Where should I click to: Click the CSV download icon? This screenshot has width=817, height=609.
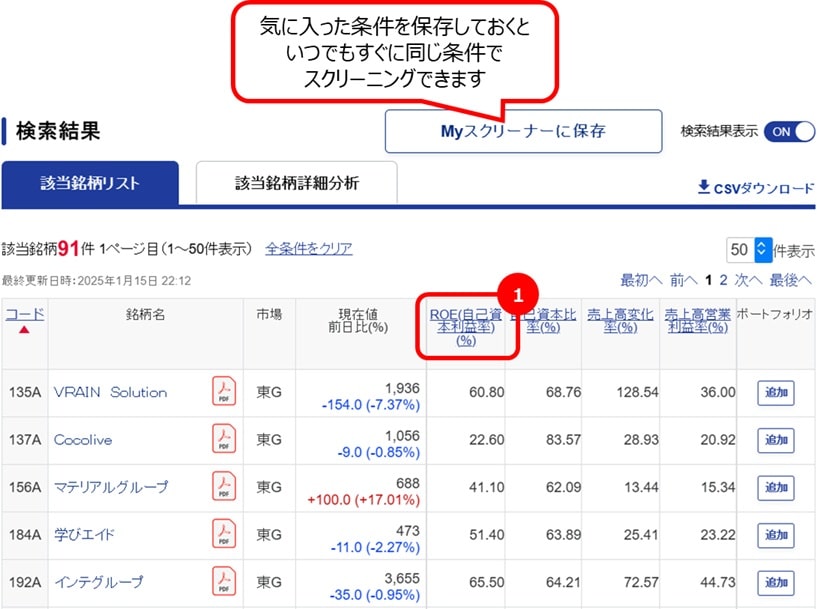click(x=703, y=187)
